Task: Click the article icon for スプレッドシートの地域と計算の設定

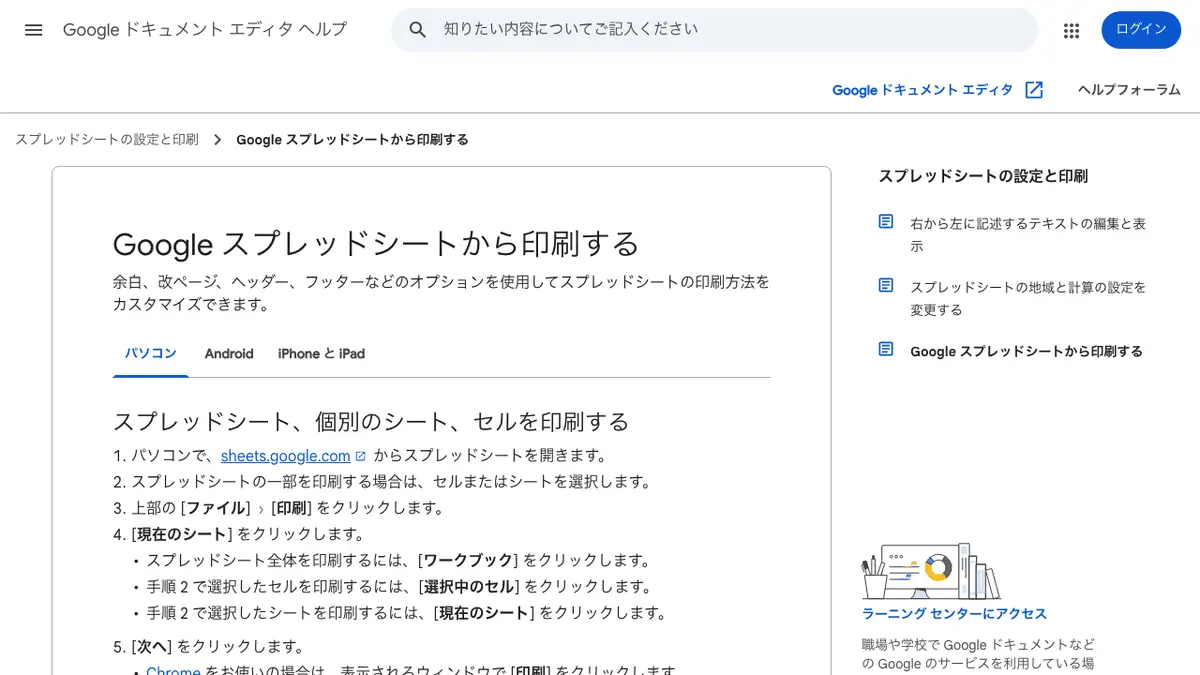Action: click(886, 286)
